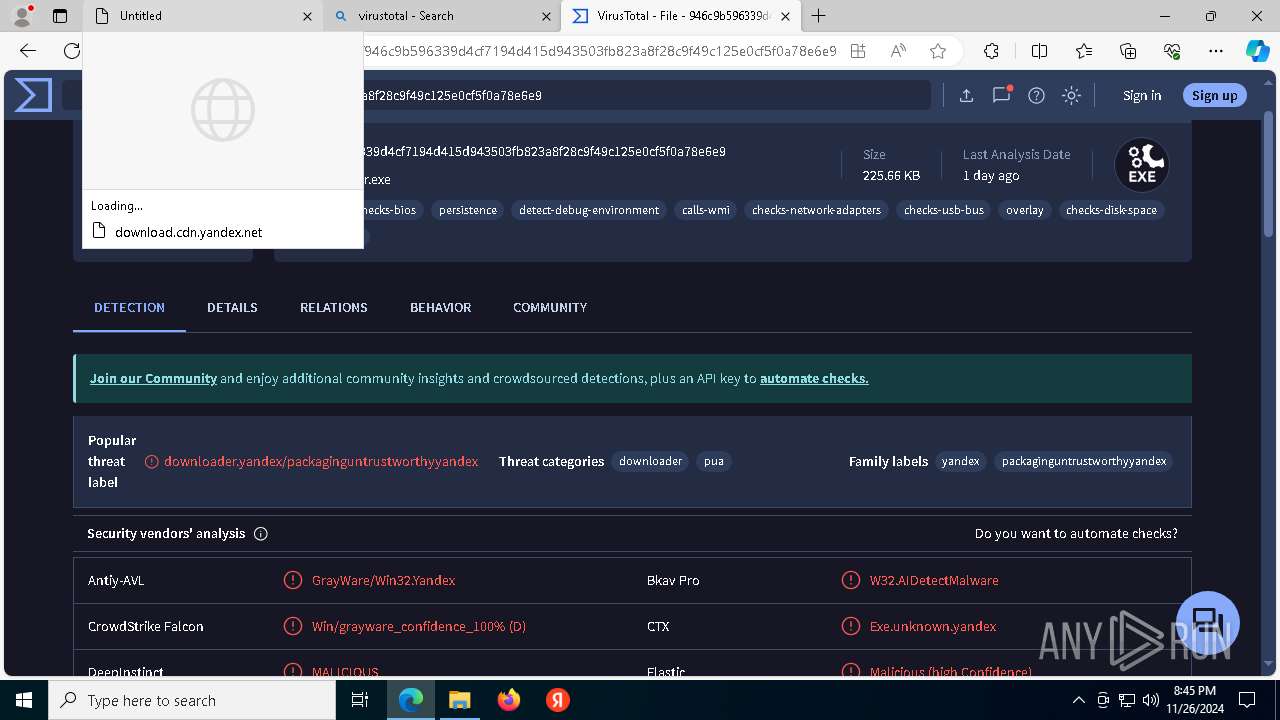Screen dimensions: 1280x720
Task: Click the Read aloud icon
Action: pyautogui.click(x=898, y=51)
